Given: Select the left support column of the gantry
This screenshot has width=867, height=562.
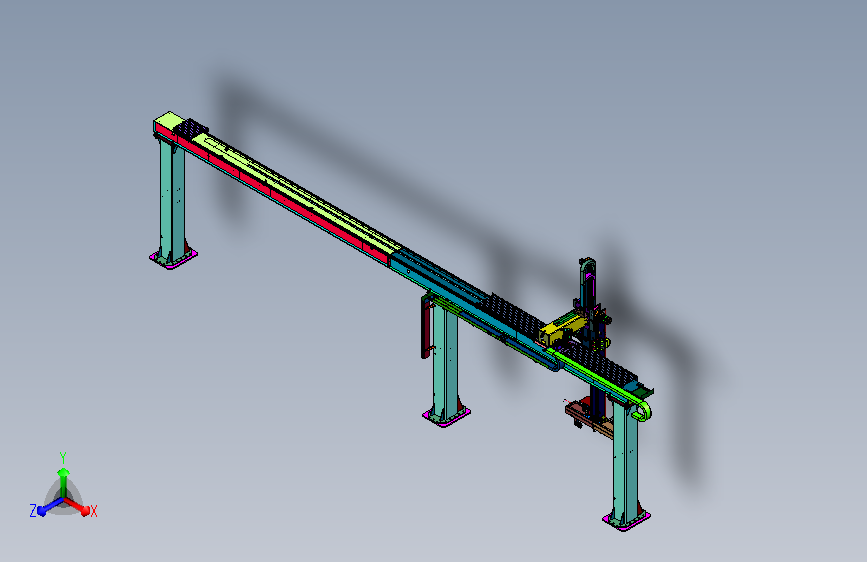Looking at the screenshot, I should (173, 202).
